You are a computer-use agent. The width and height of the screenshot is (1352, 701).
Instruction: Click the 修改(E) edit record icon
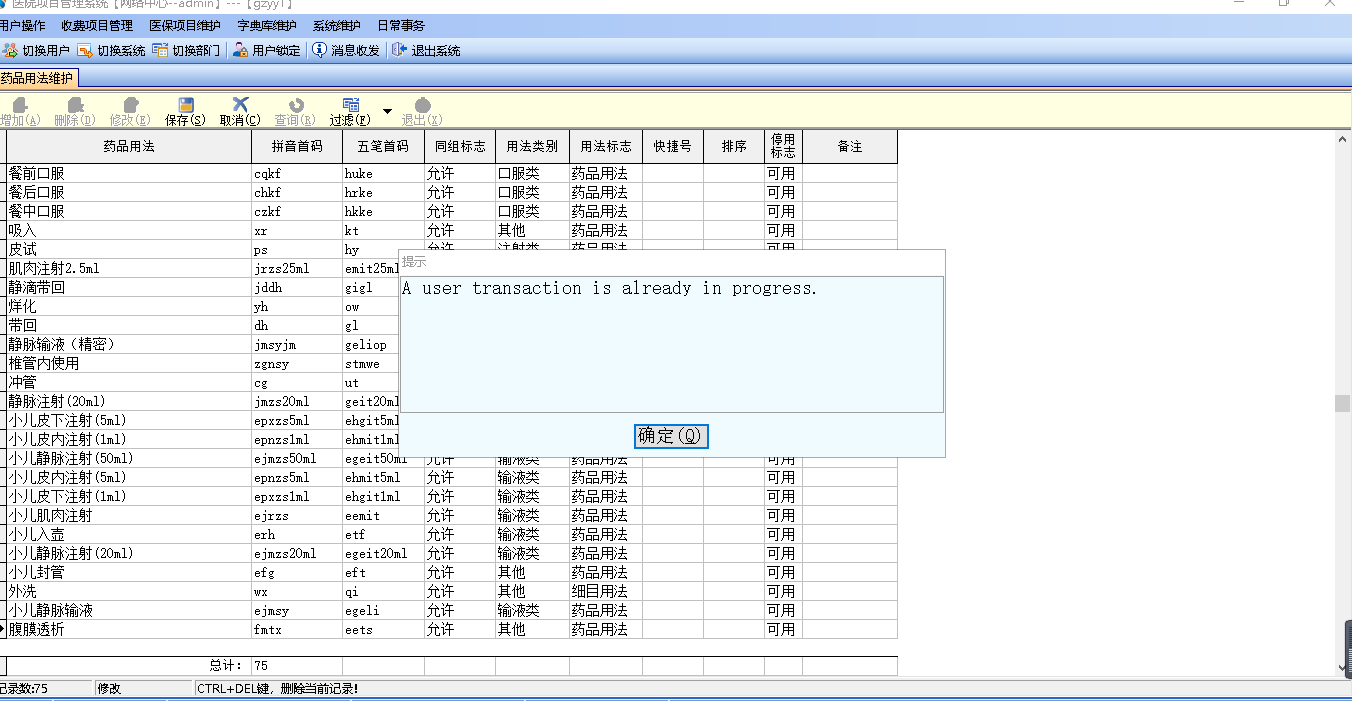pos(130,105)
